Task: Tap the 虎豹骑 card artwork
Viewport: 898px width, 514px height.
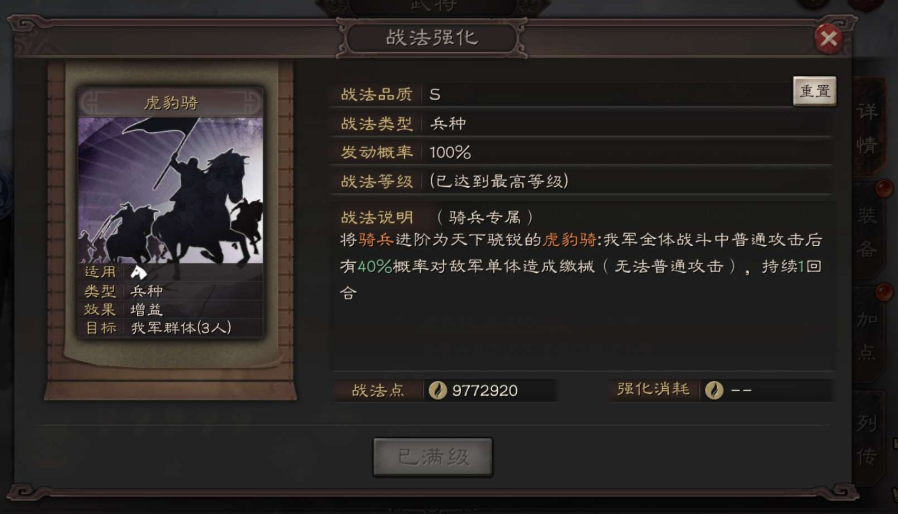Action: point(171,190)
